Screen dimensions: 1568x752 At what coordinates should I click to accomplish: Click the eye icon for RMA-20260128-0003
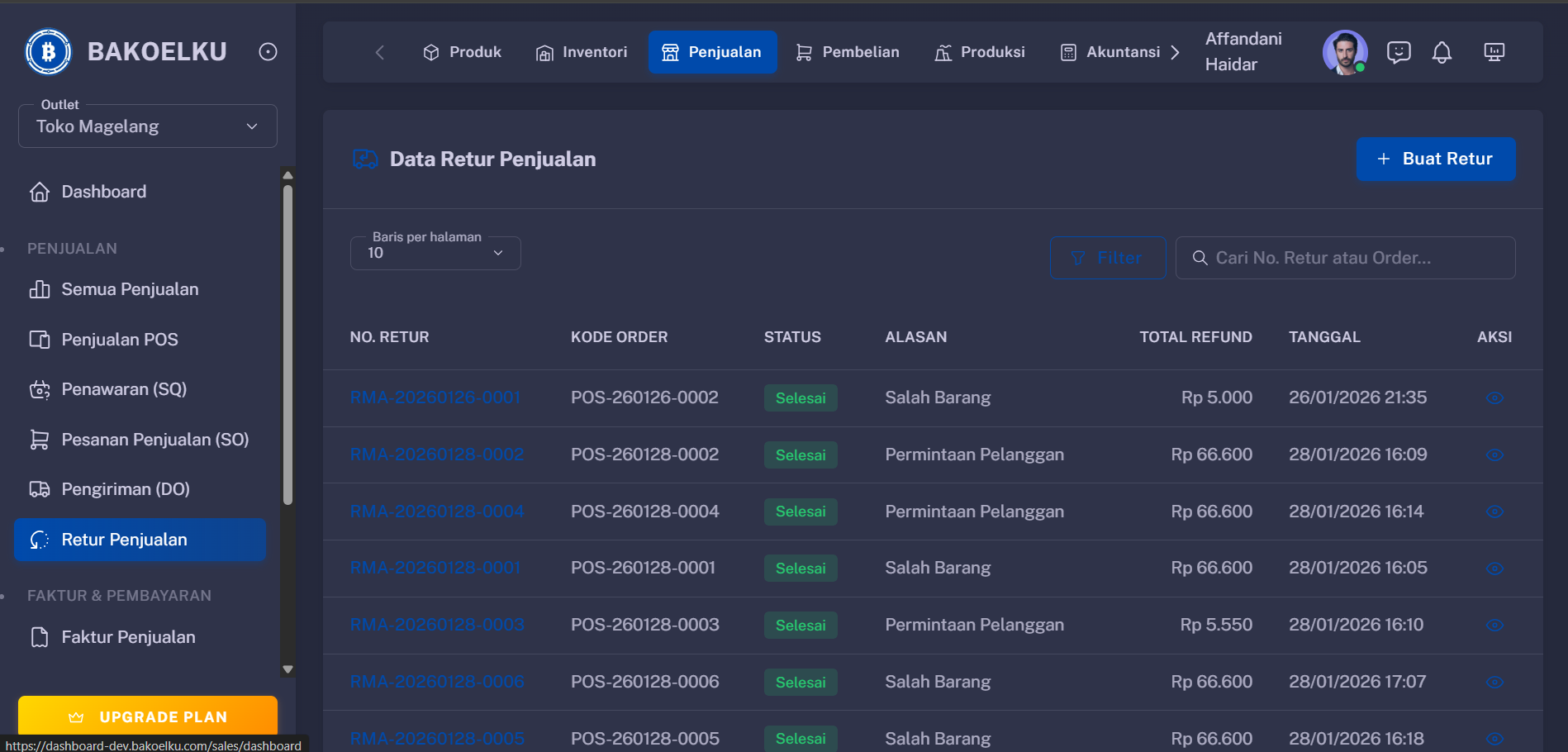[1495, 625]
